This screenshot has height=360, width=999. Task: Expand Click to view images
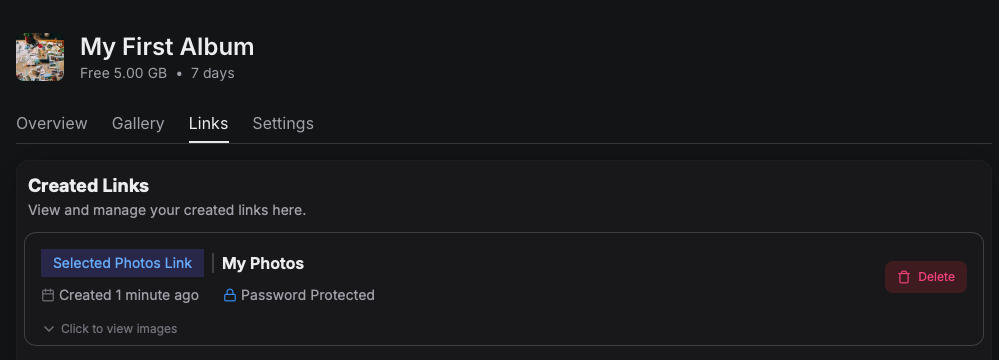[x=110, y=329]
